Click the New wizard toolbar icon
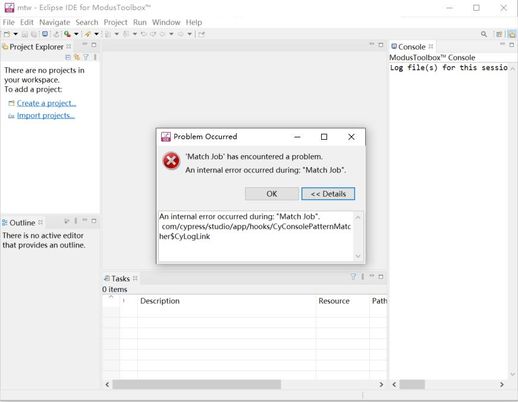Image resolution: width=518 pixels, height=402 pixels. (x=7, y=34)
